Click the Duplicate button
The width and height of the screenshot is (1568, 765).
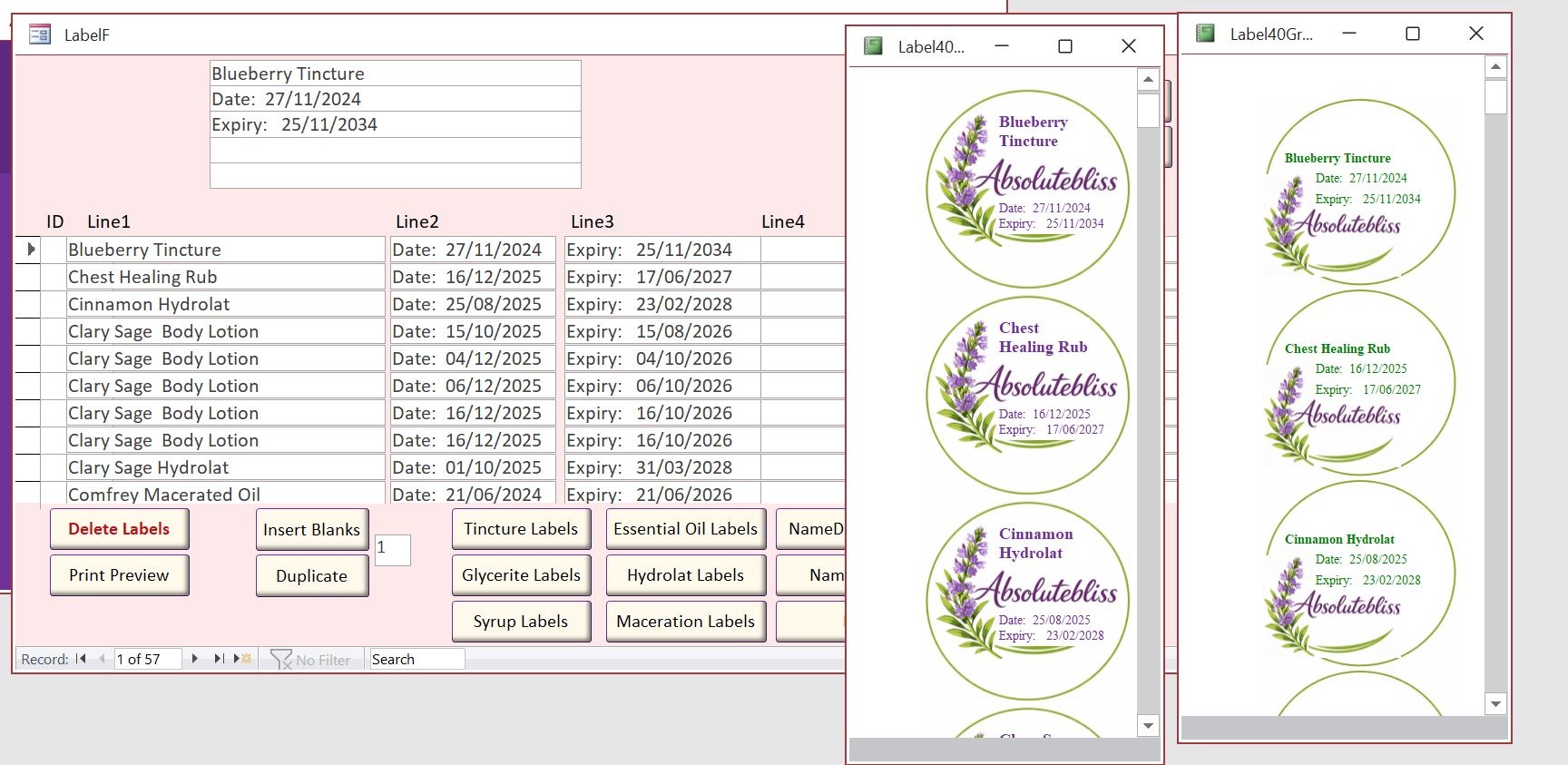coord(311,576)
